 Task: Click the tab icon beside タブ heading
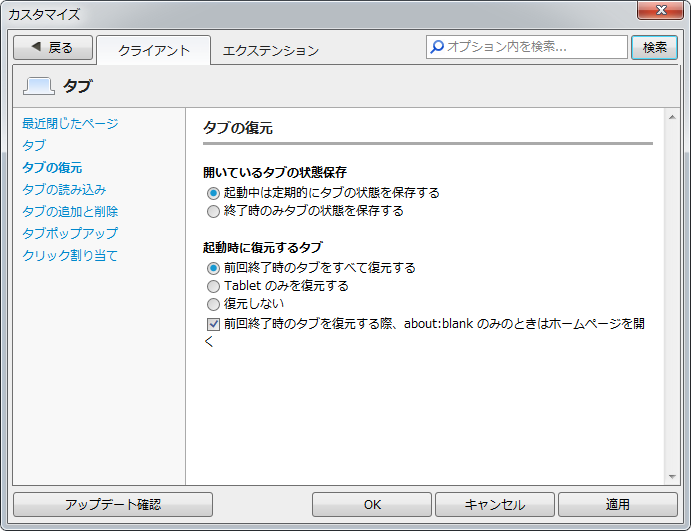pyautogui.click(x=39, y=86)
